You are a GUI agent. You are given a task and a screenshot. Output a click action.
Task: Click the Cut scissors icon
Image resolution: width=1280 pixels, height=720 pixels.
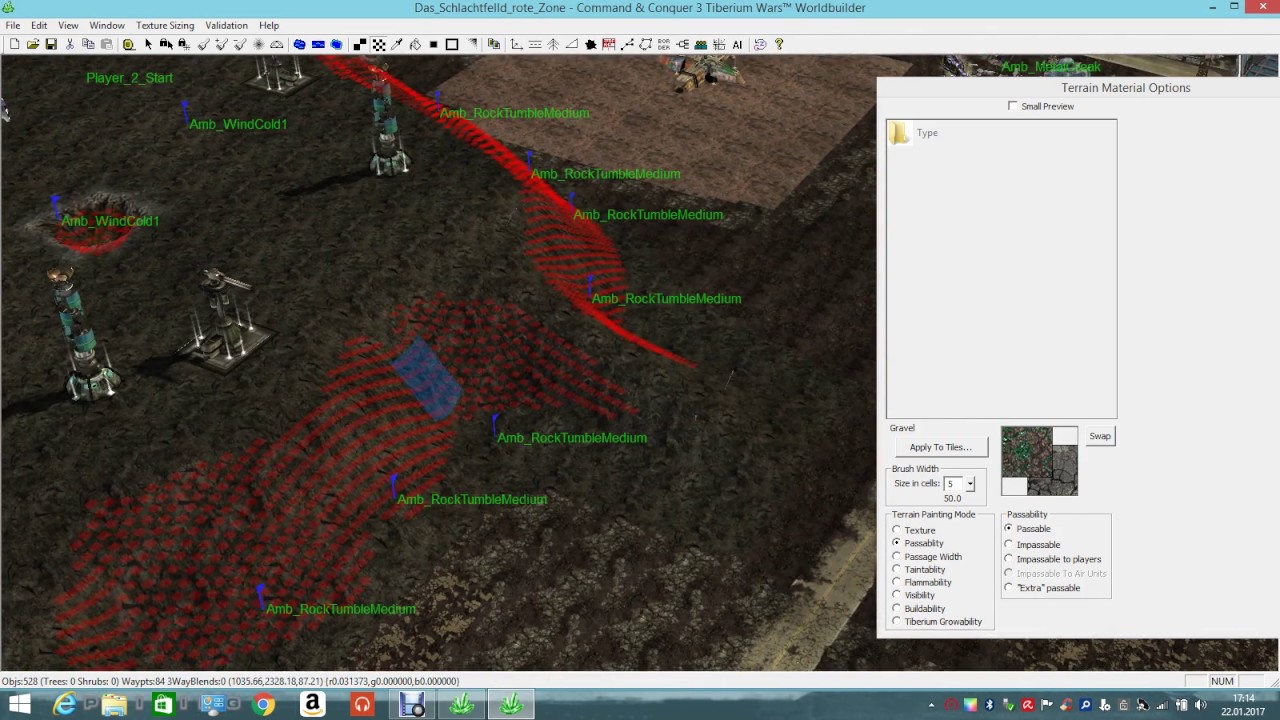(70, 44)
